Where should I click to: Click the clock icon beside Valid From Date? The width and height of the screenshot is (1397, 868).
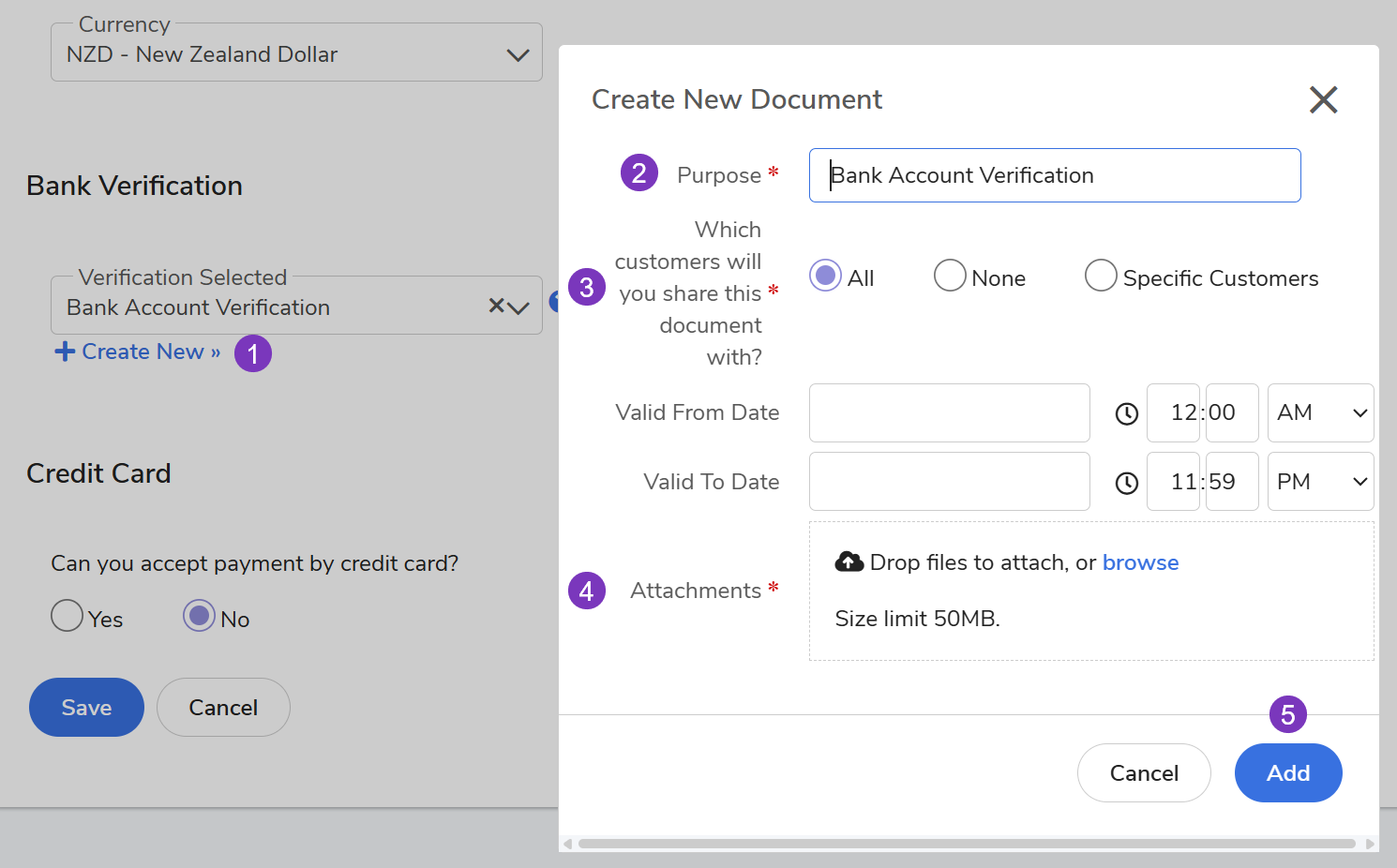[x=1126, y=413]
